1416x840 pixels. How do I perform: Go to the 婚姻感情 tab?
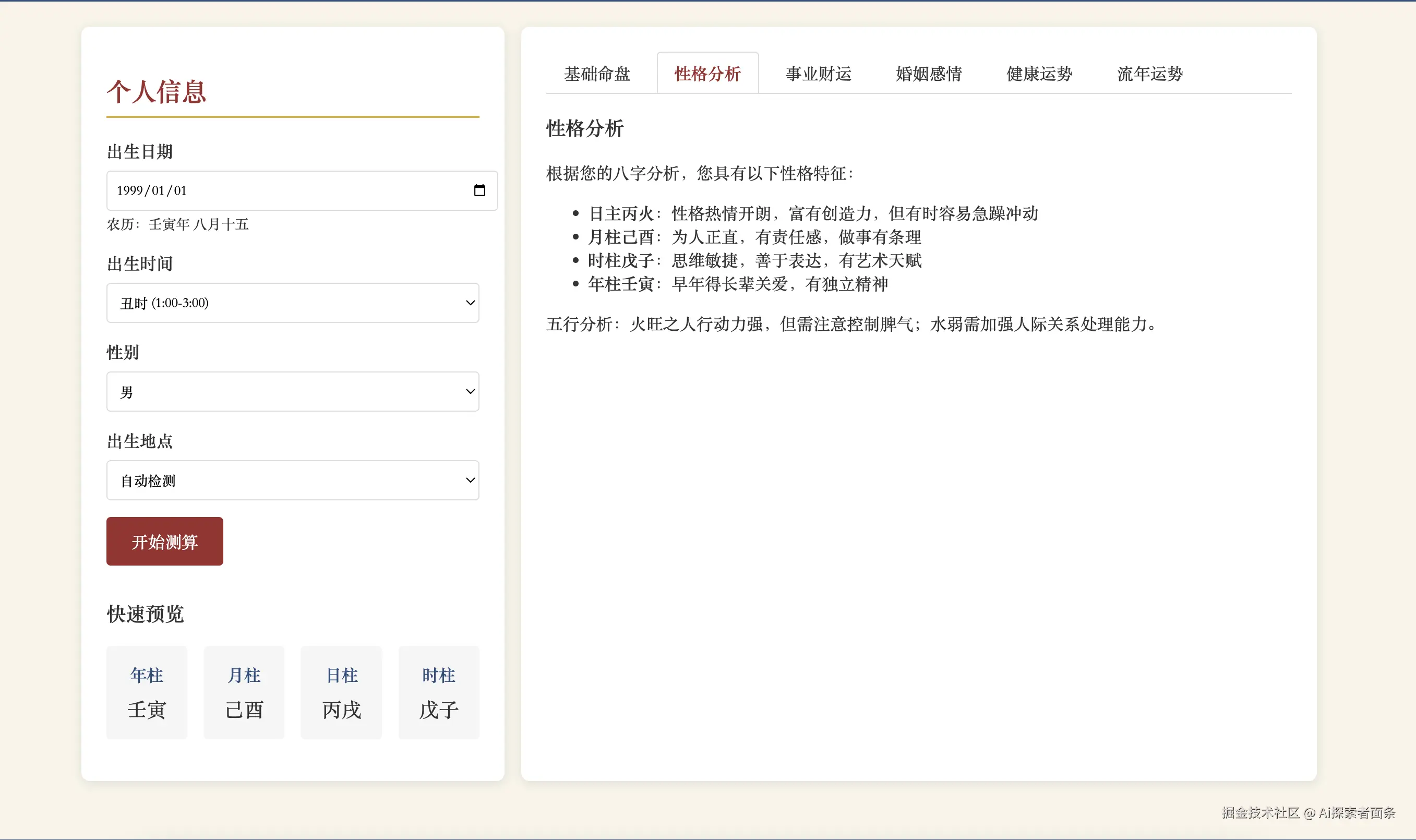point(929,74)
